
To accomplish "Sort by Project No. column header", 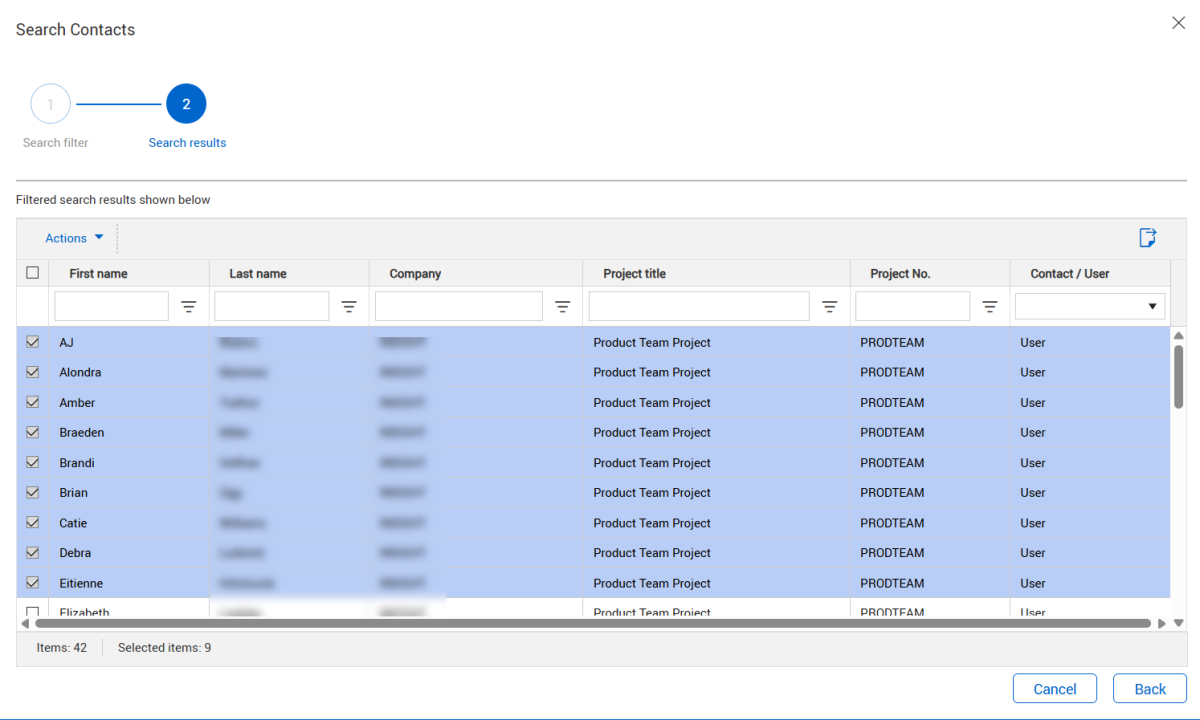I will 900,273.
